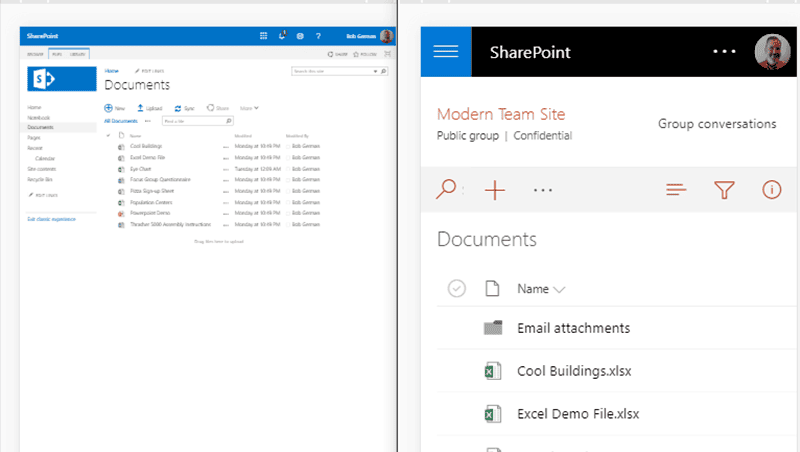800x452 pixels.
Task: Open the command bar ellipsis in mobile view
Action: coord(543,190)
